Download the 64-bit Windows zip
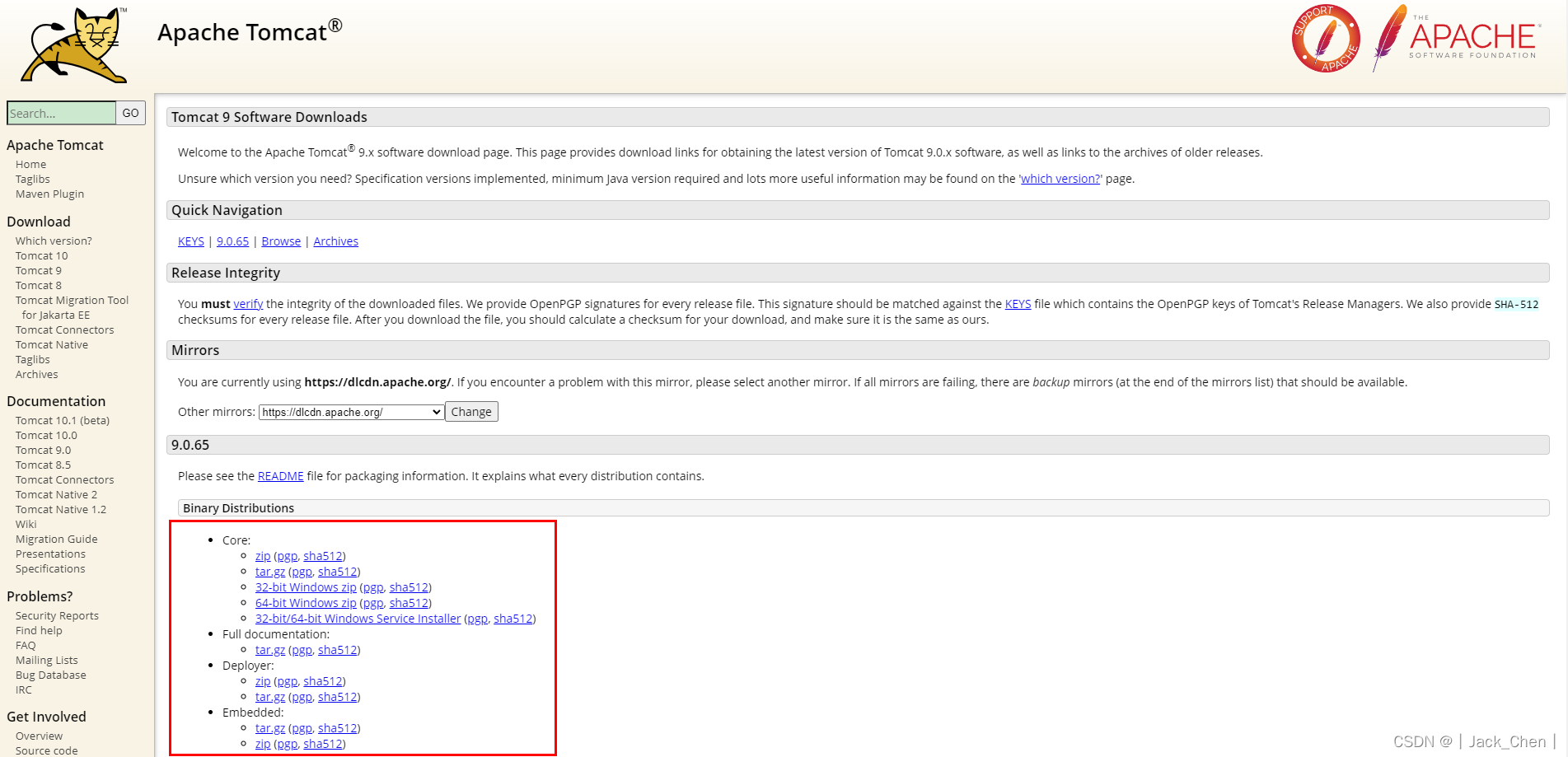1568x757 pixels. click(x=306, y=603)
